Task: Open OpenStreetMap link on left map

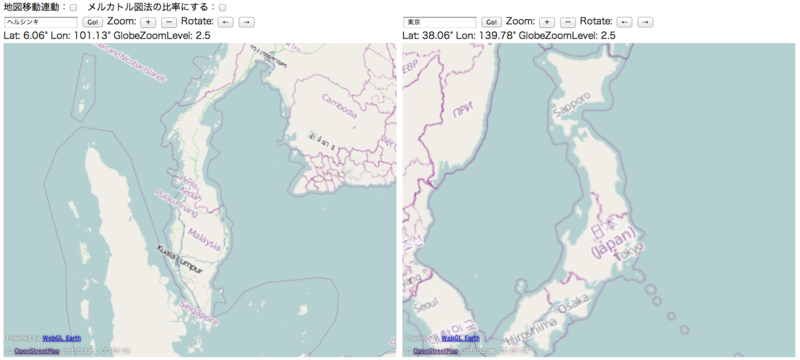Action: (x=37, y=351)
